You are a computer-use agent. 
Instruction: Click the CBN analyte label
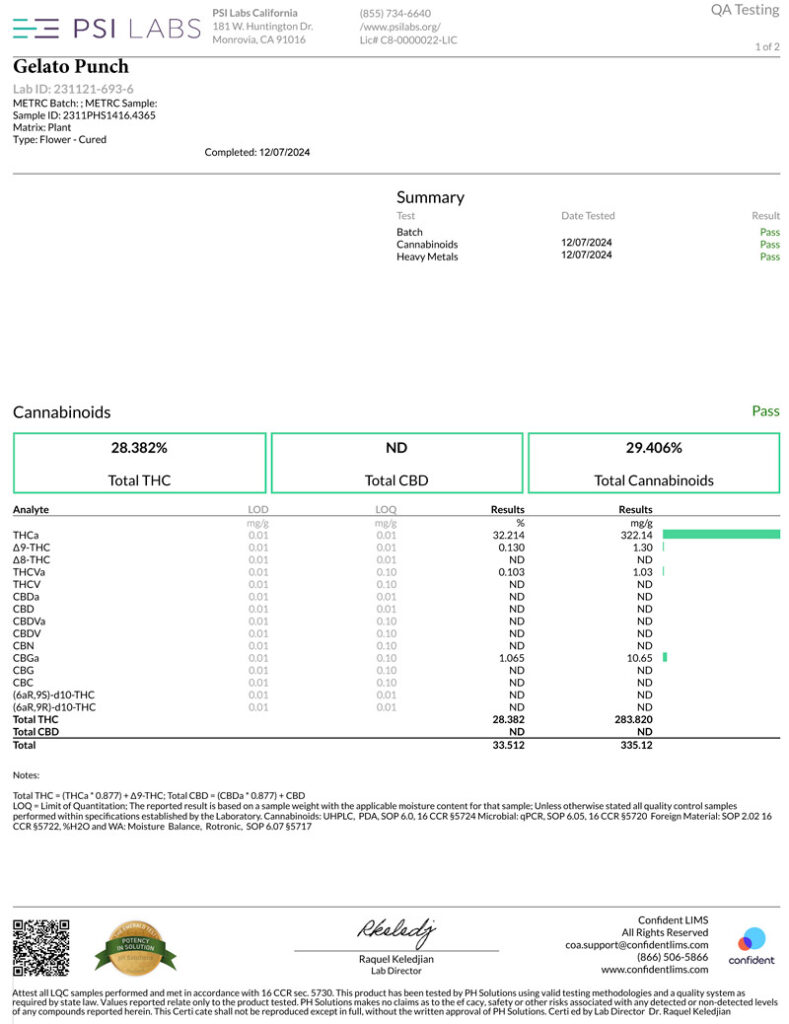tap(24, 645)
